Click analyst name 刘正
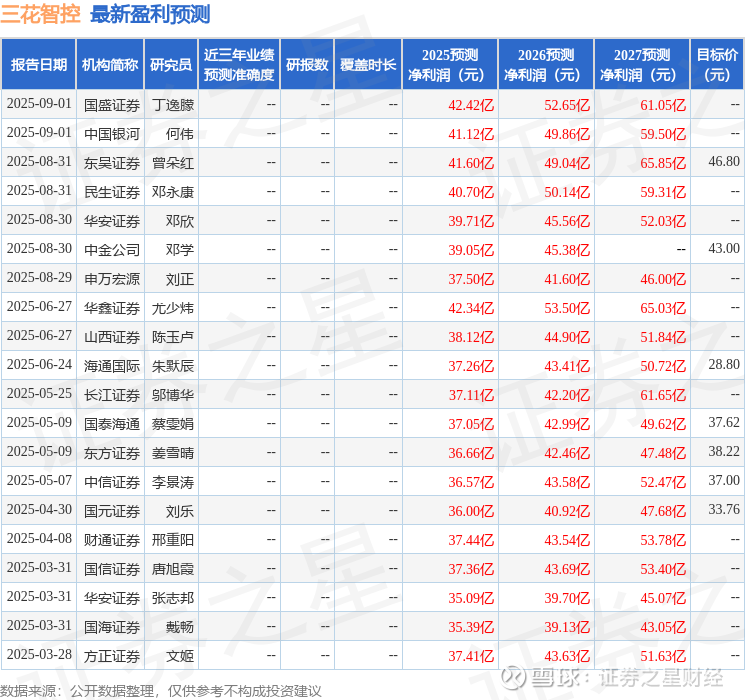The image size is (745, 700). tap(180, 279)
